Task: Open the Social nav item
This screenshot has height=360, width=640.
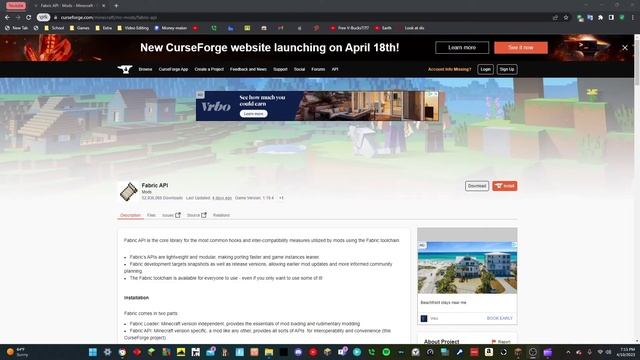Action: click(x=300, y=69)
